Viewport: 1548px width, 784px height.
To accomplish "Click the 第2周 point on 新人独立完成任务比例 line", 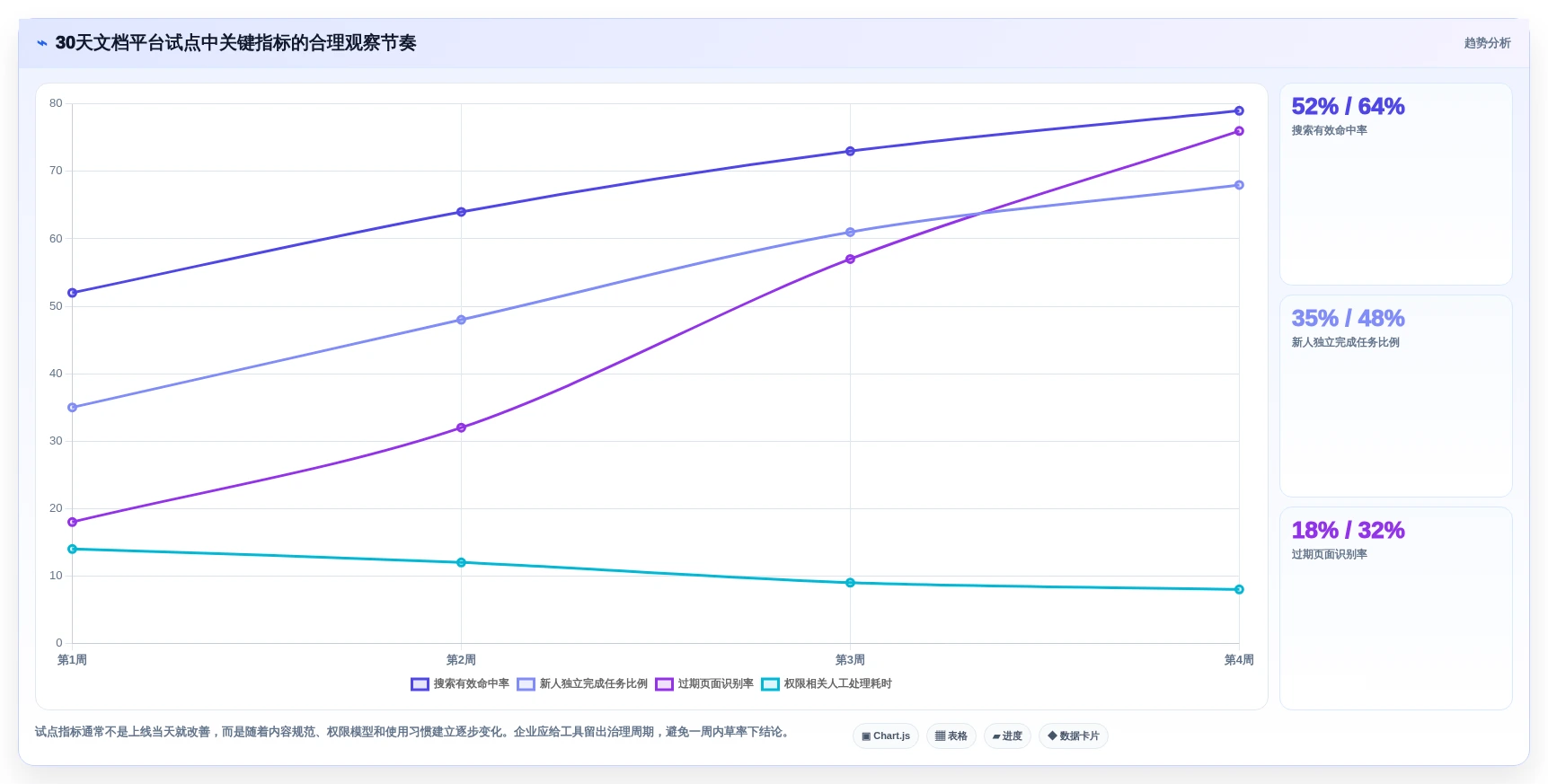I will coord(461,320).
